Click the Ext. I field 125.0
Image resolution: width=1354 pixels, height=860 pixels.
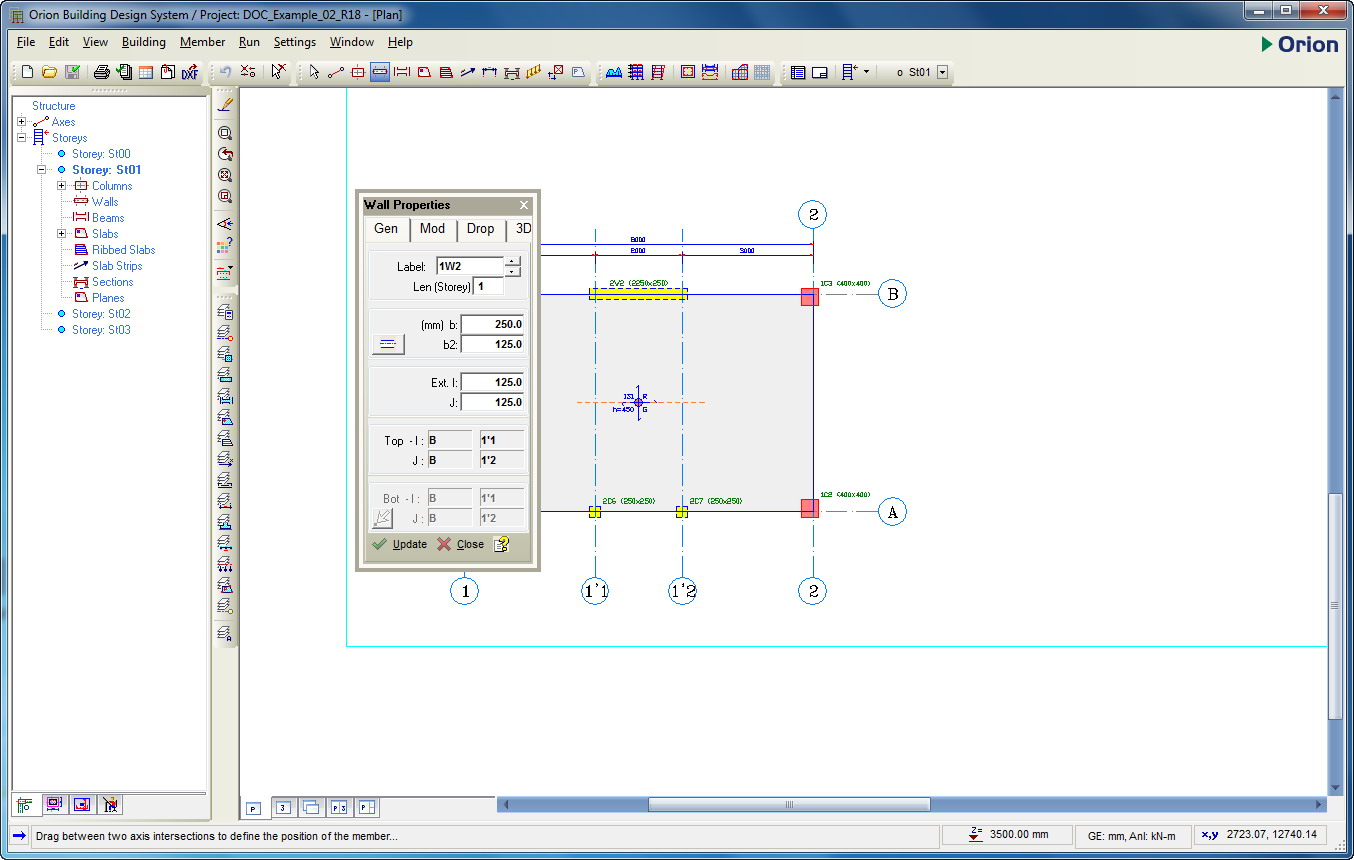(x=493, y=383)
